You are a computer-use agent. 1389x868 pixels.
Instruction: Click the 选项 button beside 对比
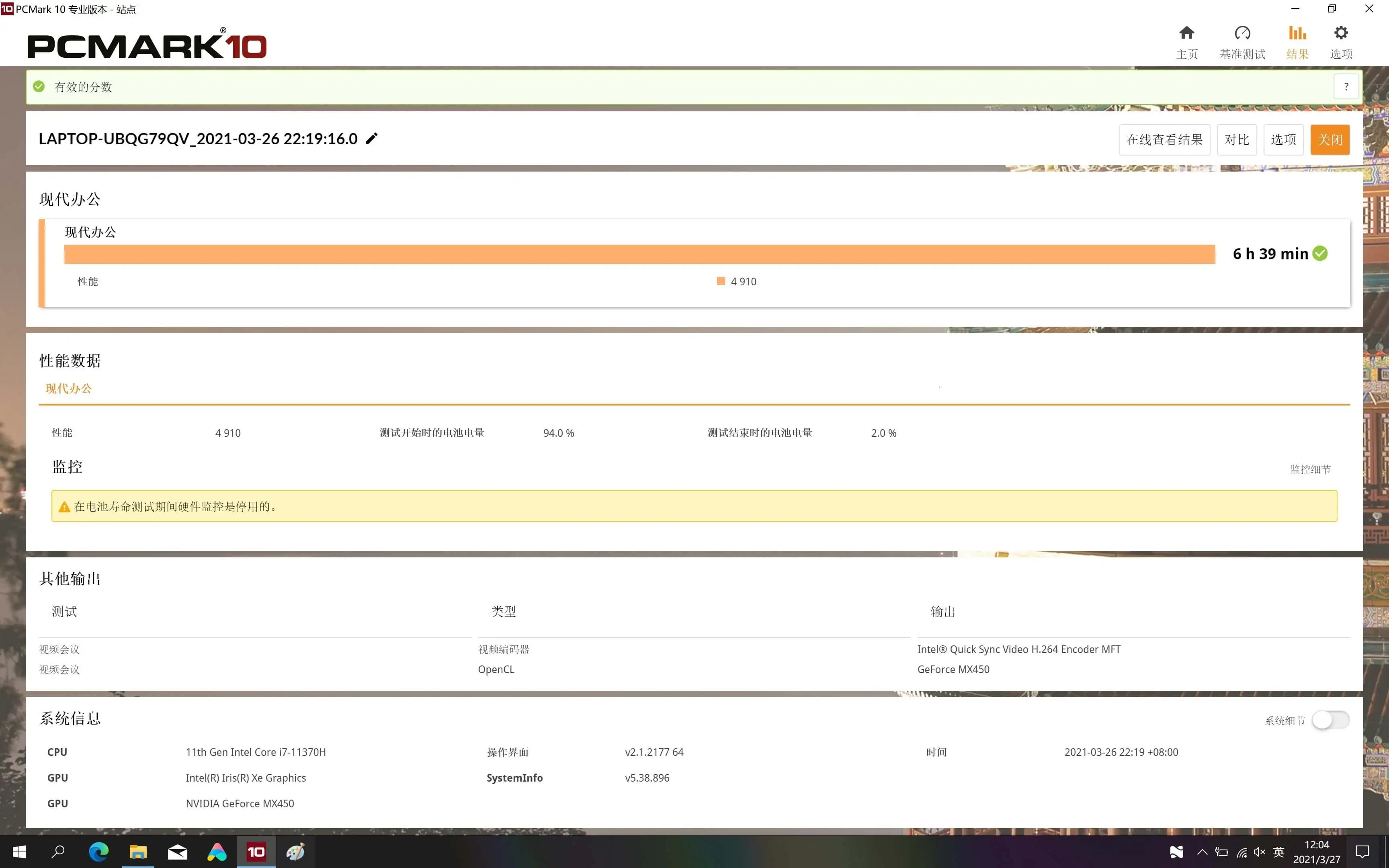[x=1283, y=139]
